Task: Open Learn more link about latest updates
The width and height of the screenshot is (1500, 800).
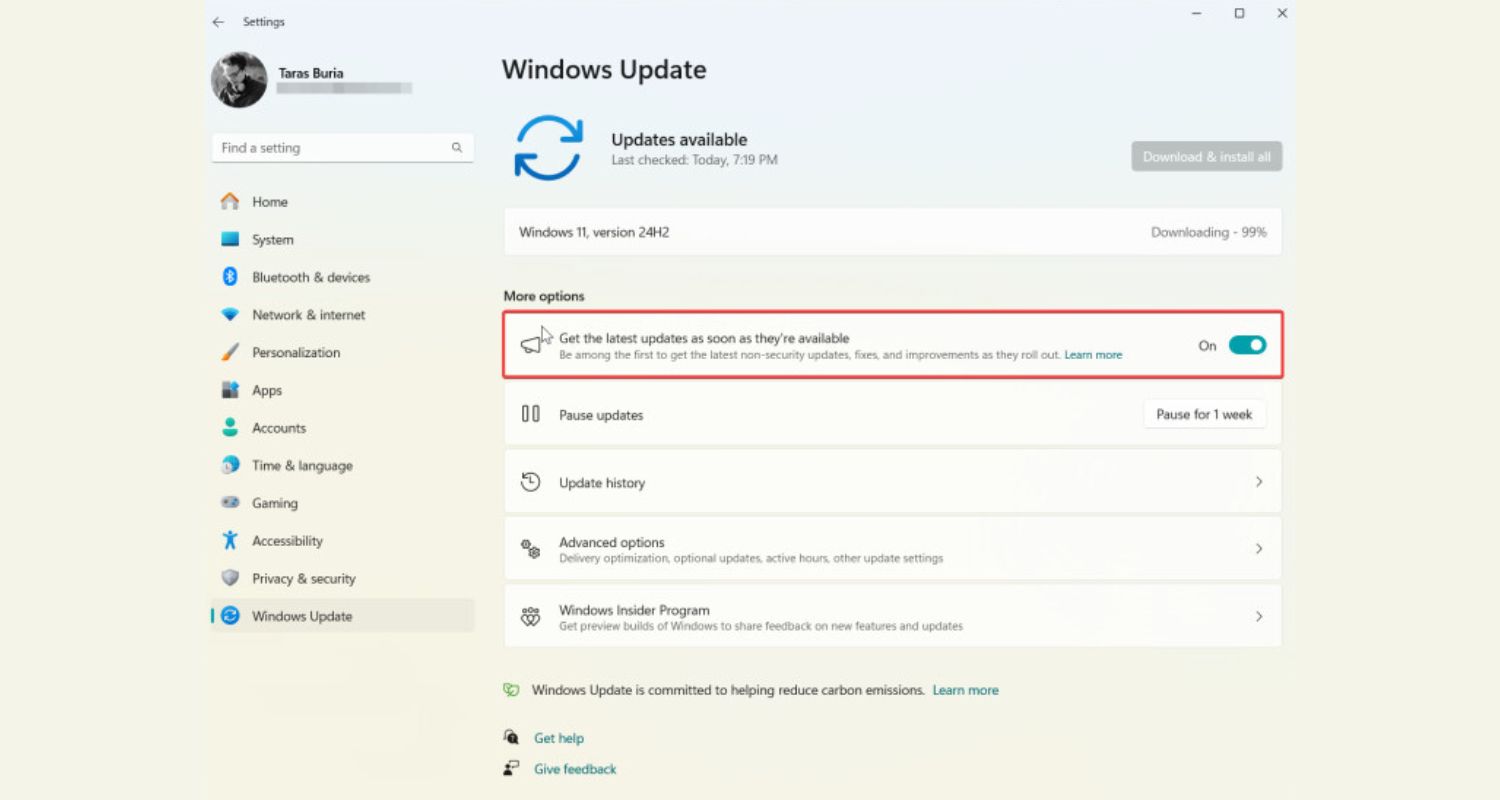Action: pyautogui.click(x=1093, y=355)
